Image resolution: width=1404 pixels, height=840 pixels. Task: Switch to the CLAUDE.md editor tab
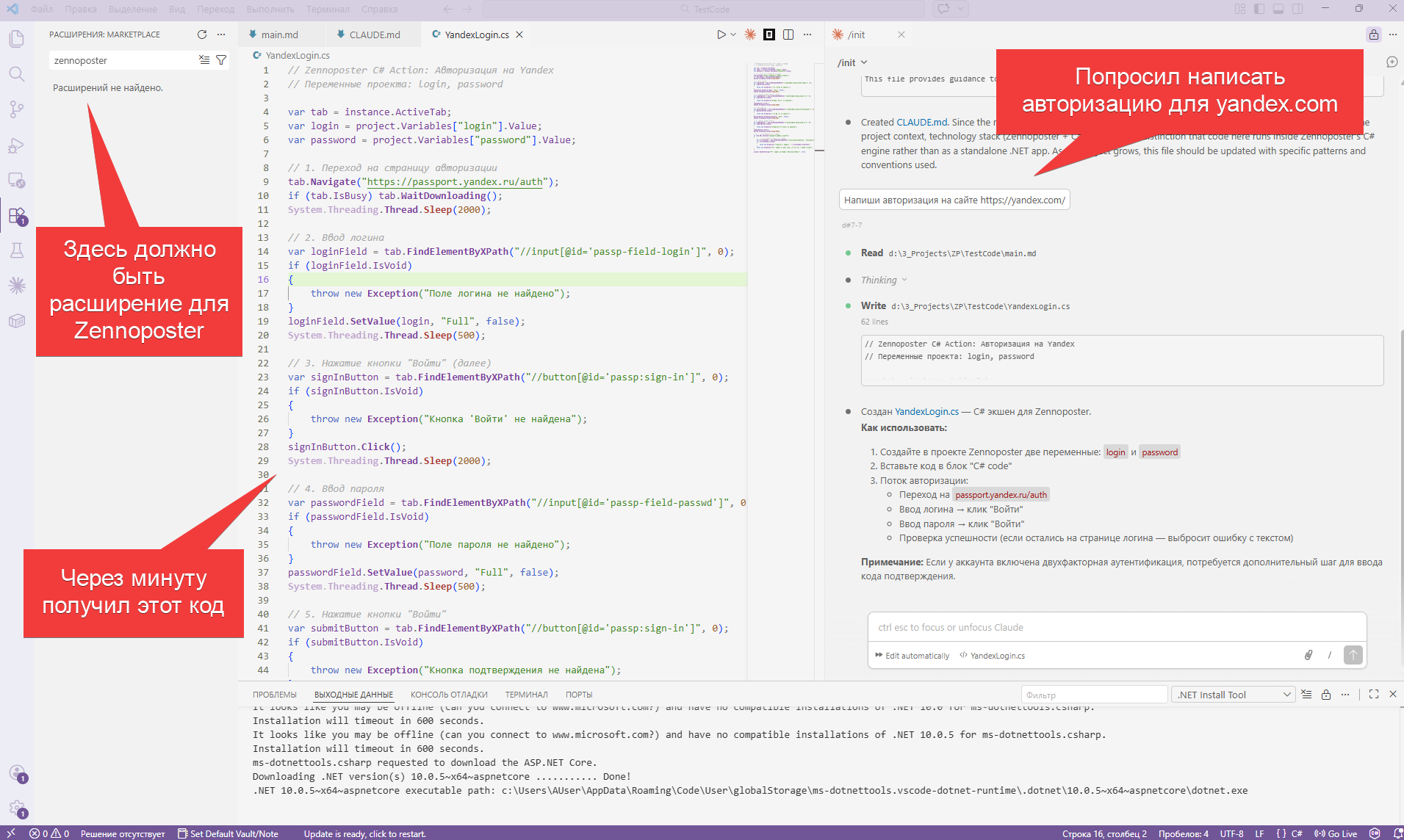(375, 35)
